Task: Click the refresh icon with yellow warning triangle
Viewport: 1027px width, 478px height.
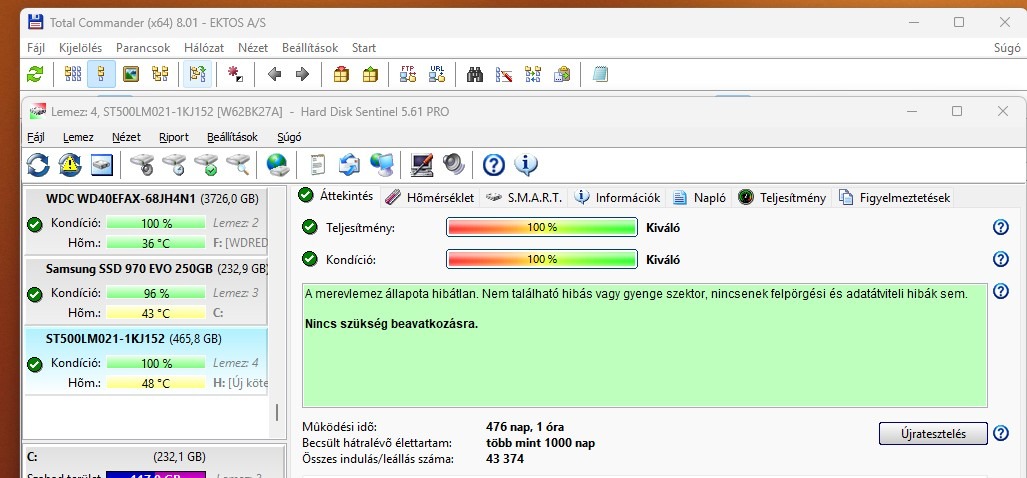Action: tap(70, 164)
